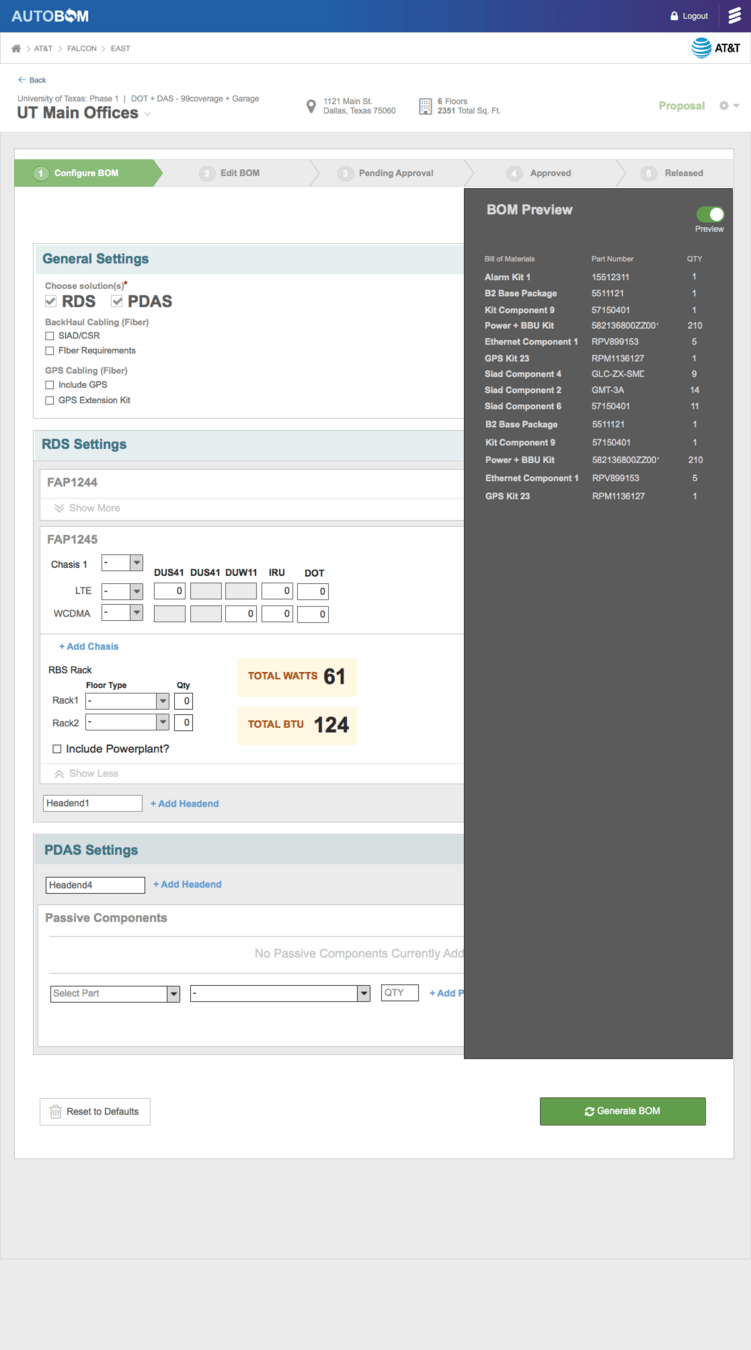
Task: Click Reset to Defaults button
Action: [95, 1111]
